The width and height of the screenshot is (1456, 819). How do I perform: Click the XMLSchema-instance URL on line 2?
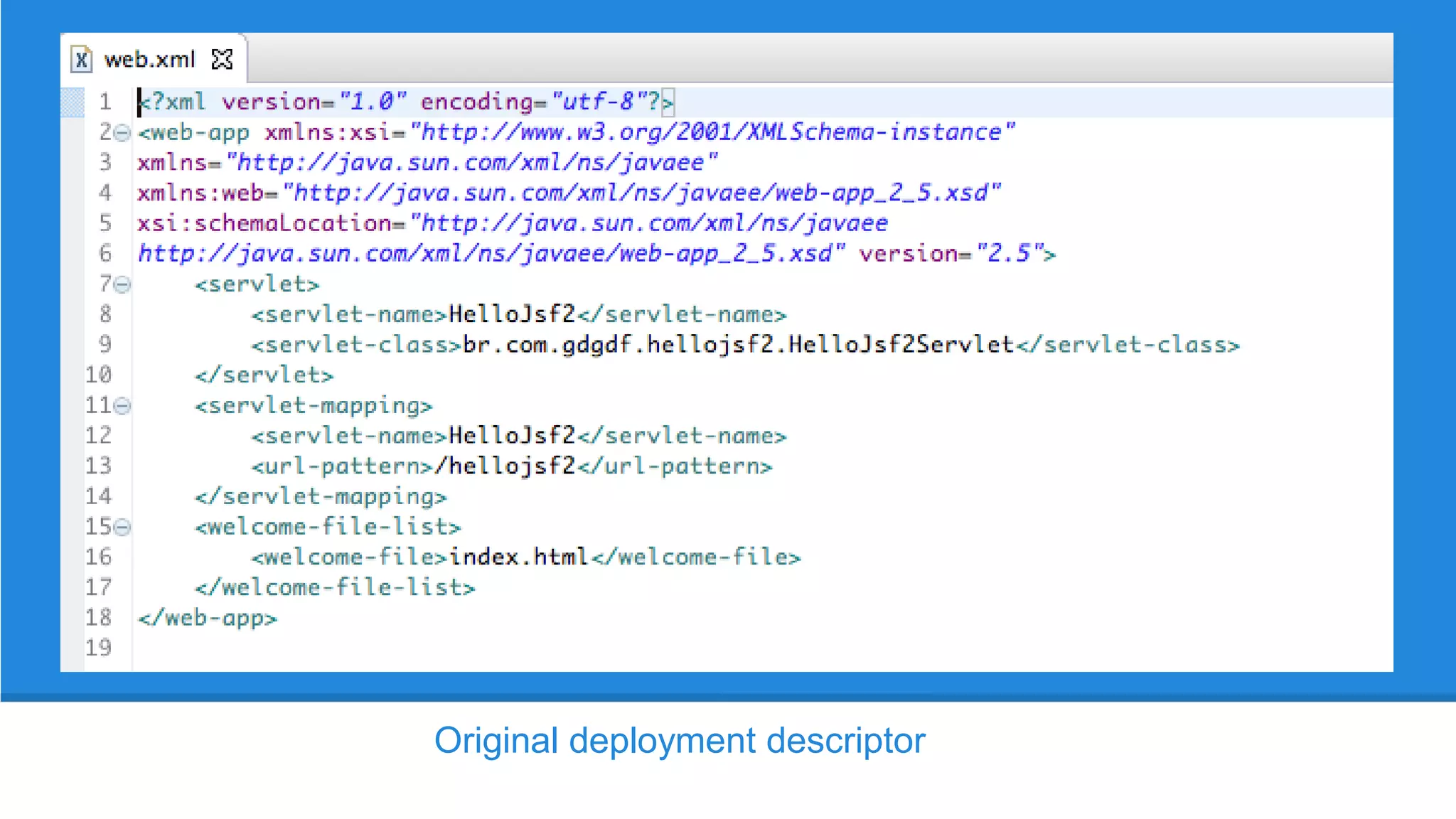click(713, 132)
